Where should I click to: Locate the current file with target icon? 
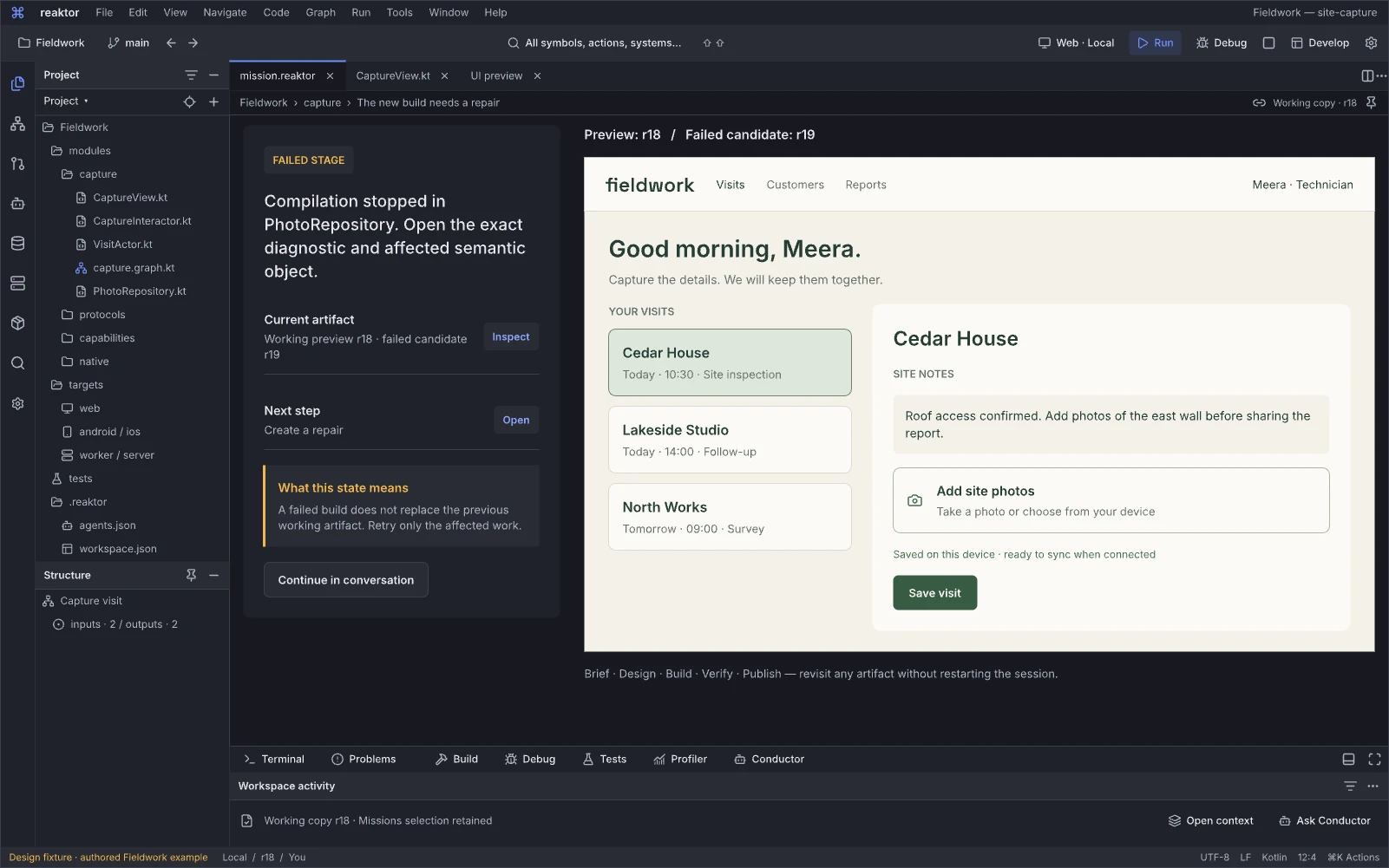(189, 101)
